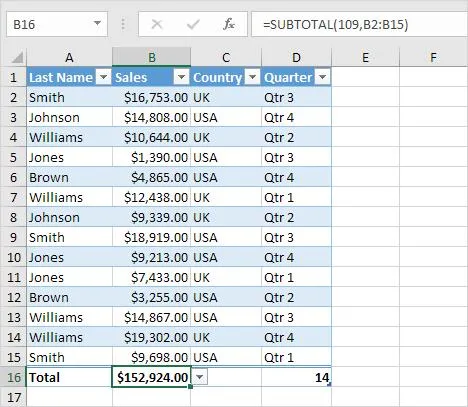This screenshot has height=407, width=468.
Task: Select the cell with $19,302.00
Action: (x=152, y=337)
